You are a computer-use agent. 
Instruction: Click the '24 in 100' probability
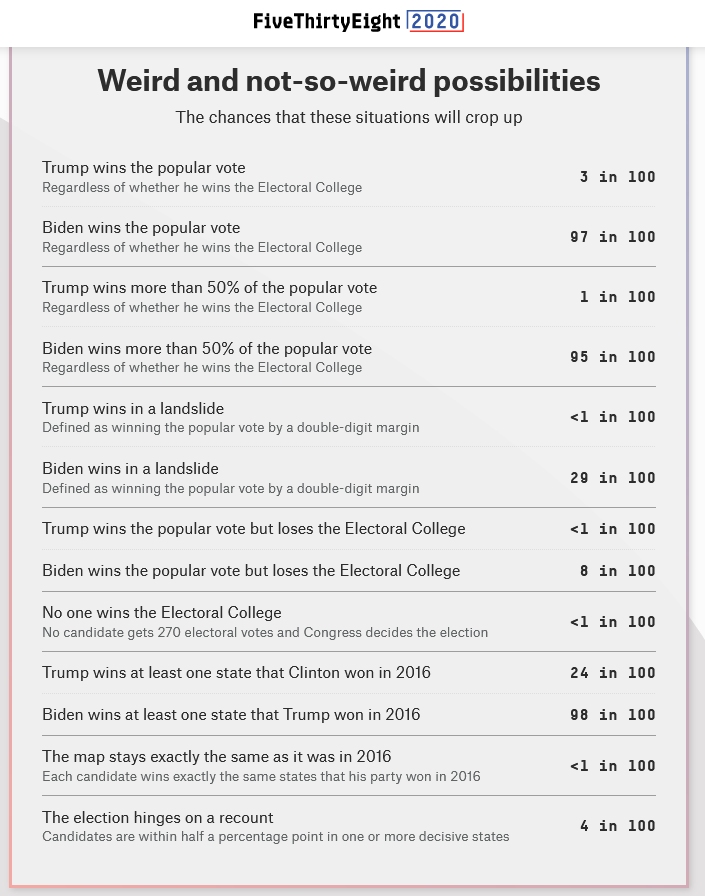coord(612,673)
